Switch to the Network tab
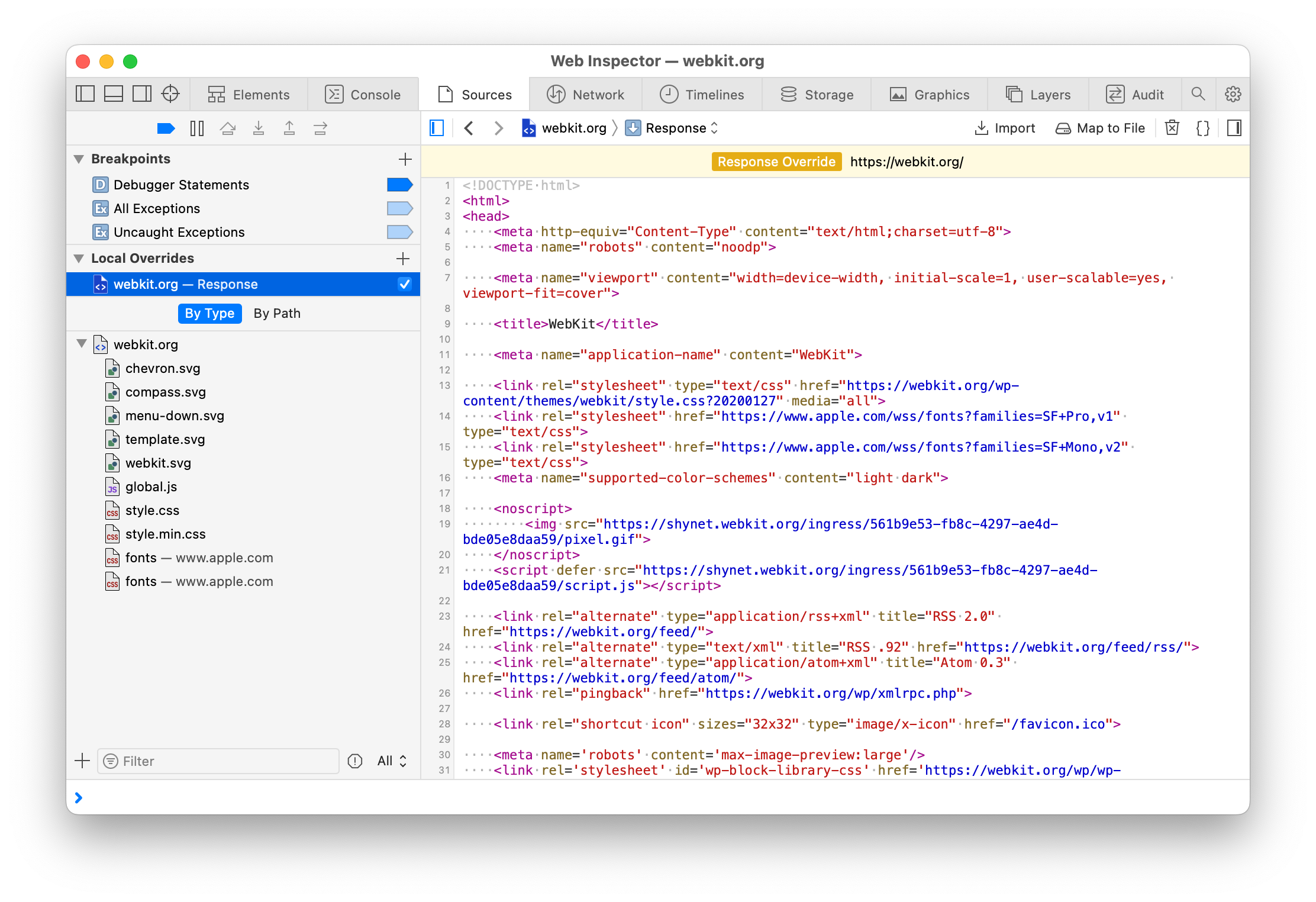The height and width of the screenshot is (902, 1316). [x=585, y=95]
